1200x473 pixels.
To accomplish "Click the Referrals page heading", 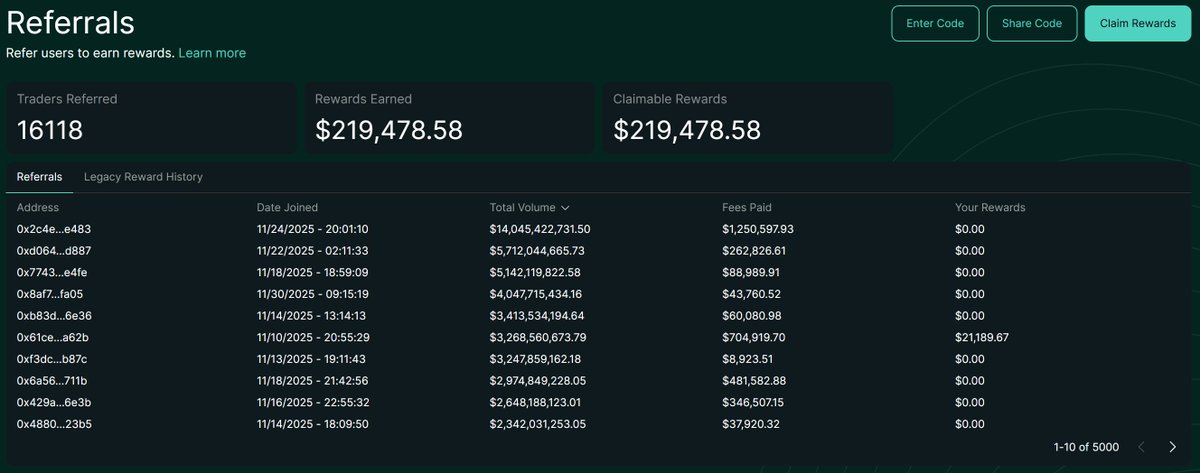I will 70,22.
